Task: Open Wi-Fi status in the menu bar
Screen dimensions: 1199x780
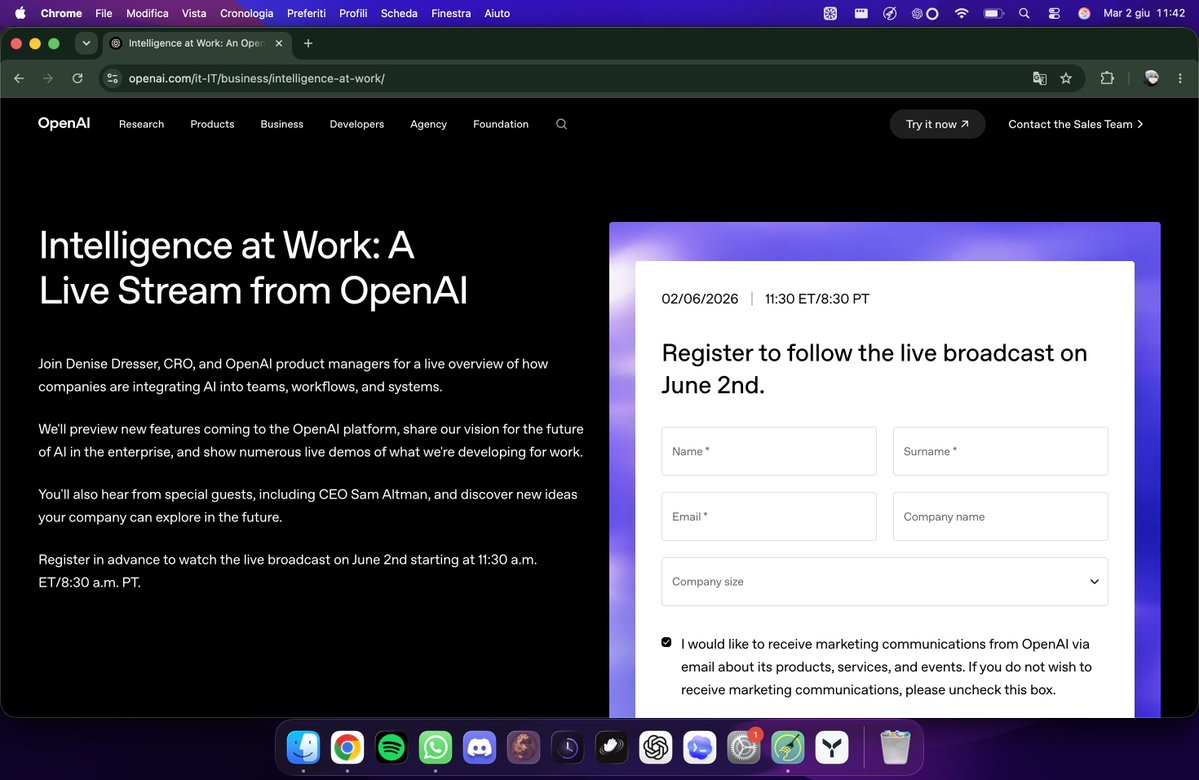Action: coord(961,13)
